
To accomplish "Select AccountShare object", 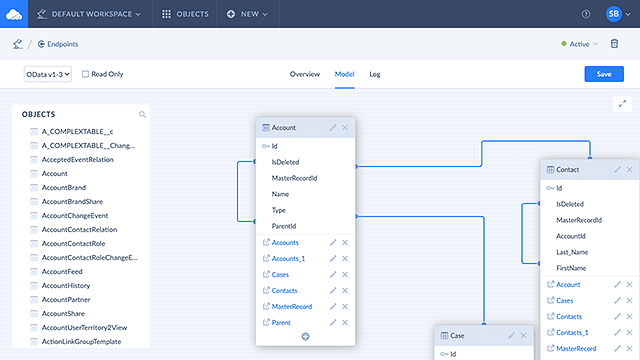I will (x=63, y=313).
